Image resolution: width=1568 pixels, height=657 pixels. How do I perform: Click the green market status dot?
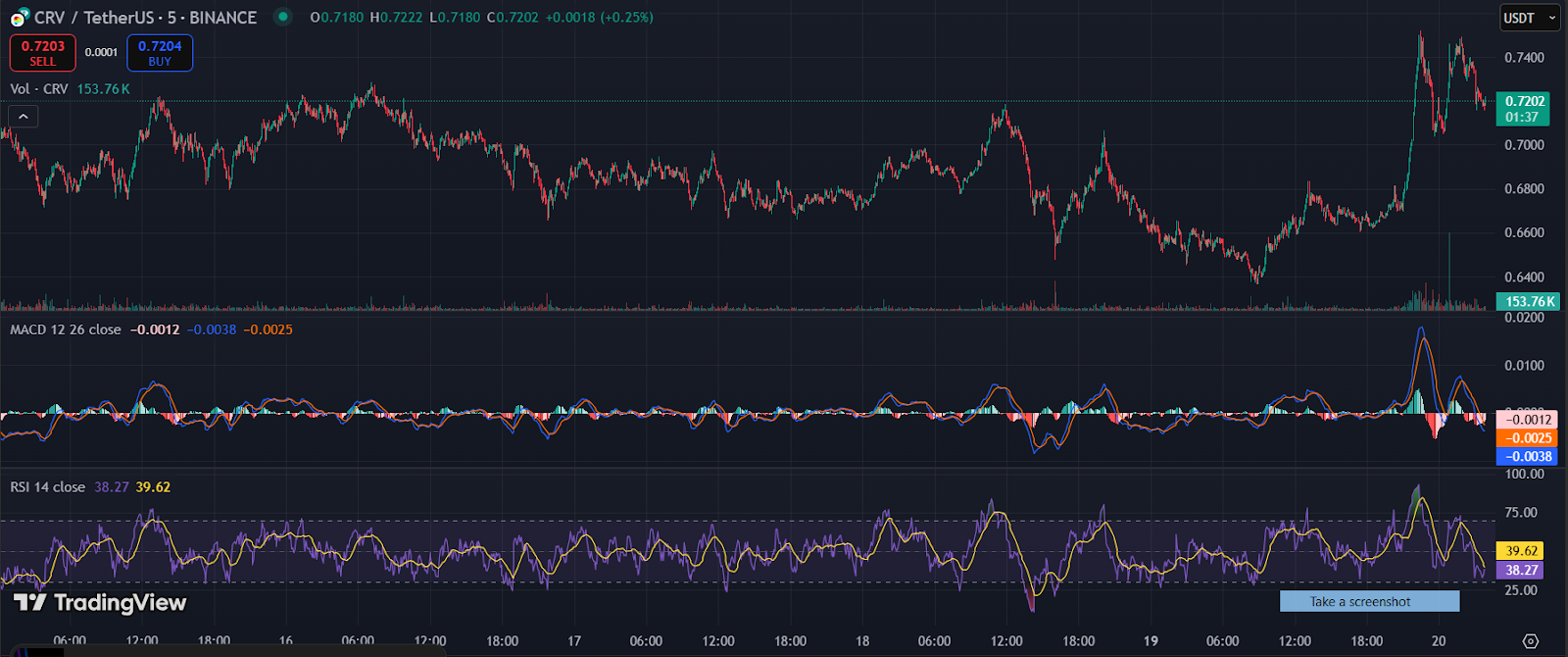coord(282,17)
